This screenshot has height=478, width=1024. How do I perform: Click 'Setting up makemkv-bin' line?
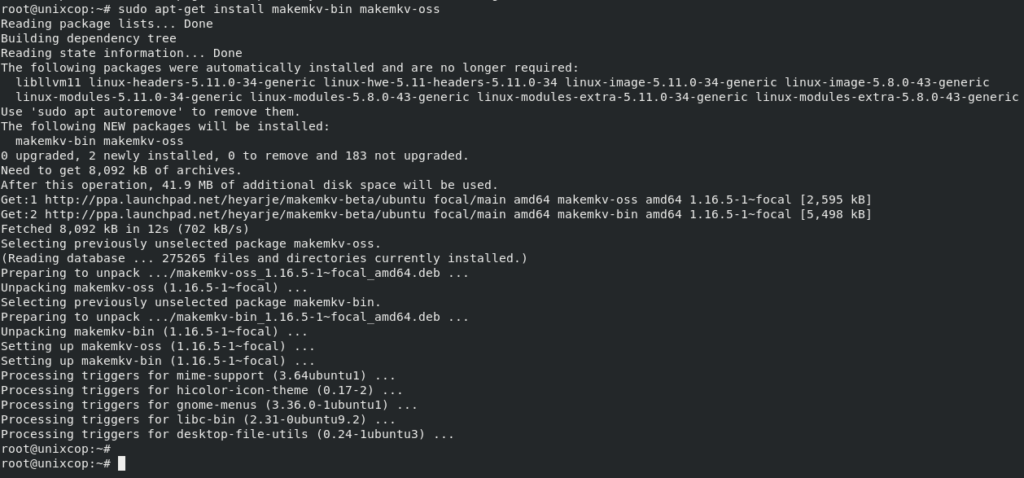157,361
